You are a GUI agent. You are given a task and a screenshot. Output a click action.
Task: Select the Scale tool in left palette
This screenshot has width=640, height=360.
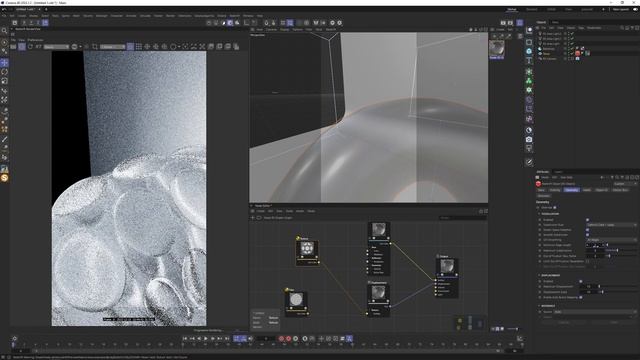4,81
